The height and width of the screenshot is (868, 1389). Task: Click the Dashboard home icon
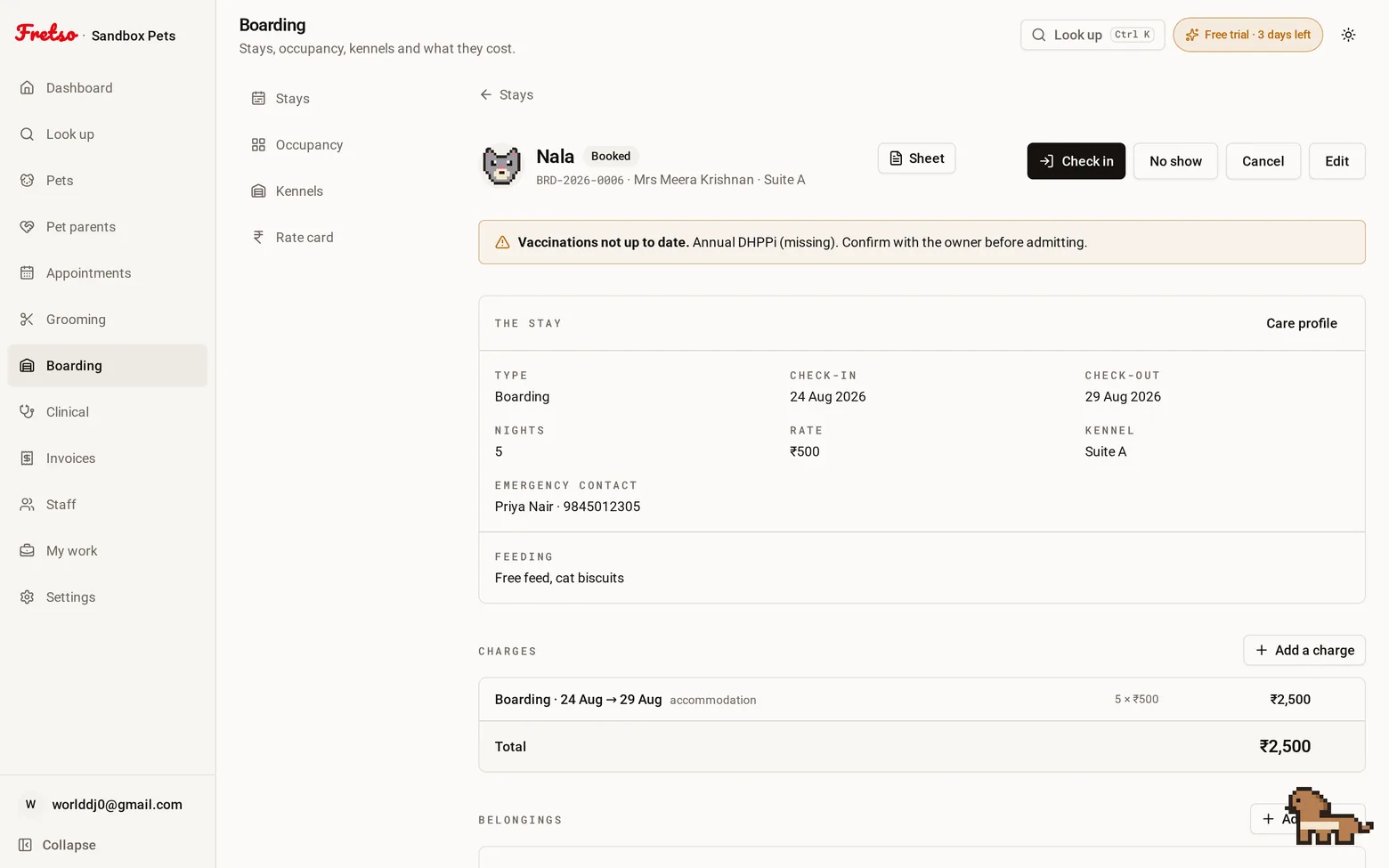click(x=28, y=88)
